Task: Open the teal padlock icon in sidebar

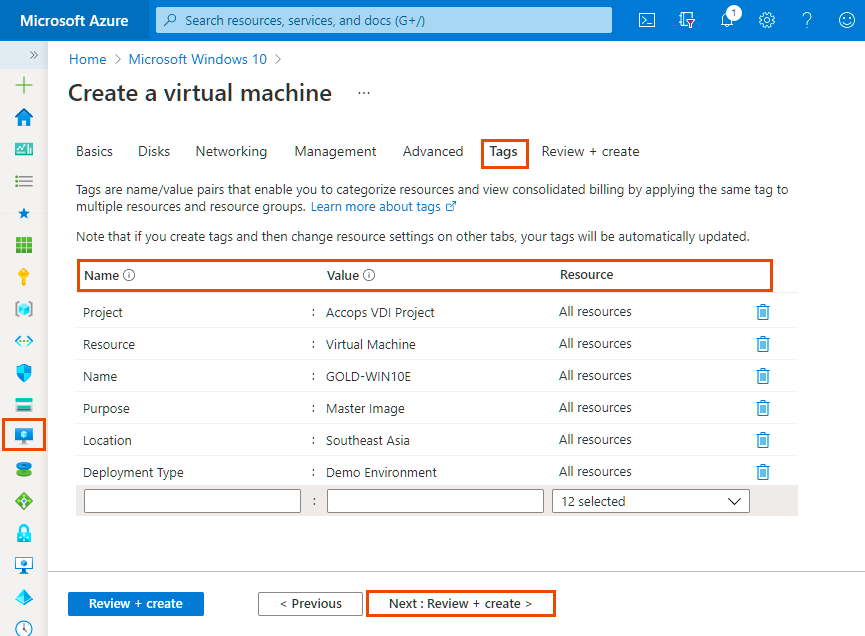Action: click(24, 533)
